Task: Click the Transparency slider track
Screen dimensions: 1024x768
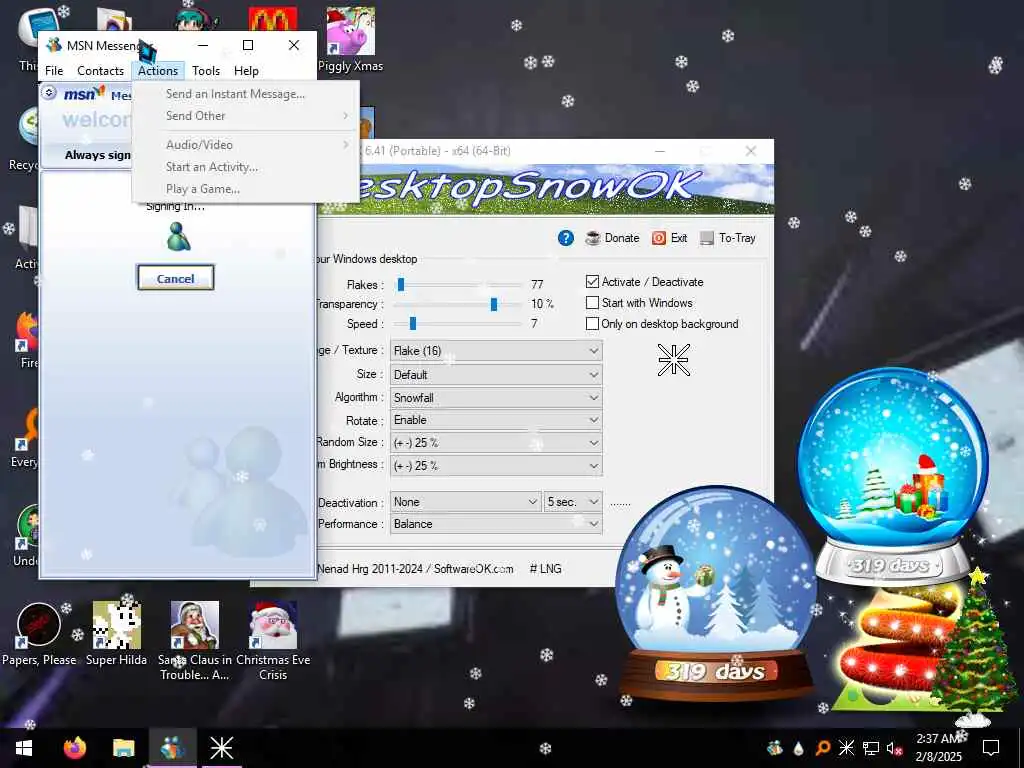Action: click(x=457, y=304)
